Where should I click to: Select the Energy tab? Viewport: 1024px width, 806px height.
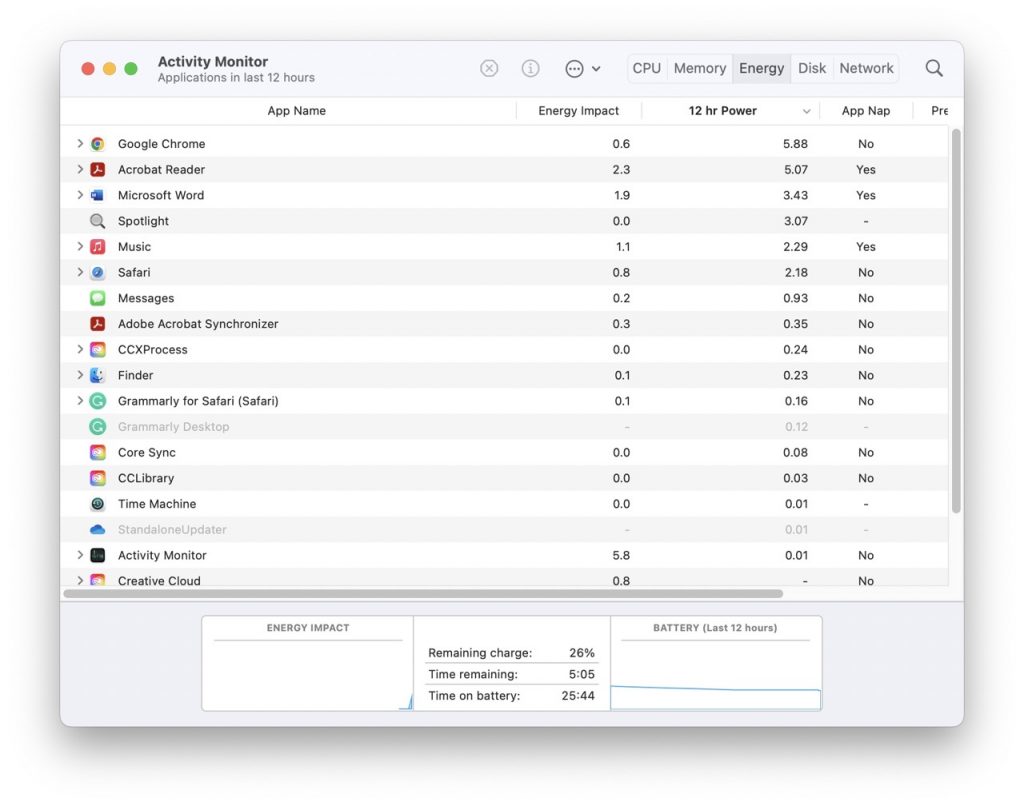(x=761, y=68)
